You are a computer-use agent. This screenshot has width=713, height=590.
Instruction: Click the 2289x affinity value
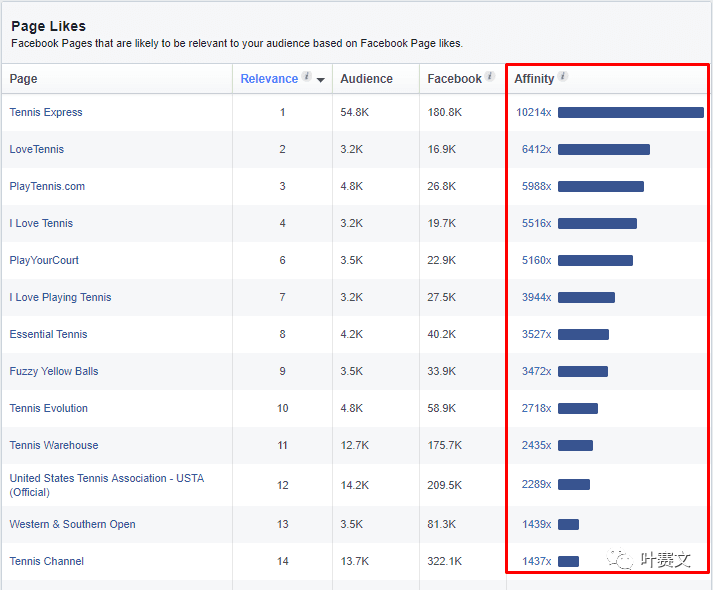click(537, 485)
